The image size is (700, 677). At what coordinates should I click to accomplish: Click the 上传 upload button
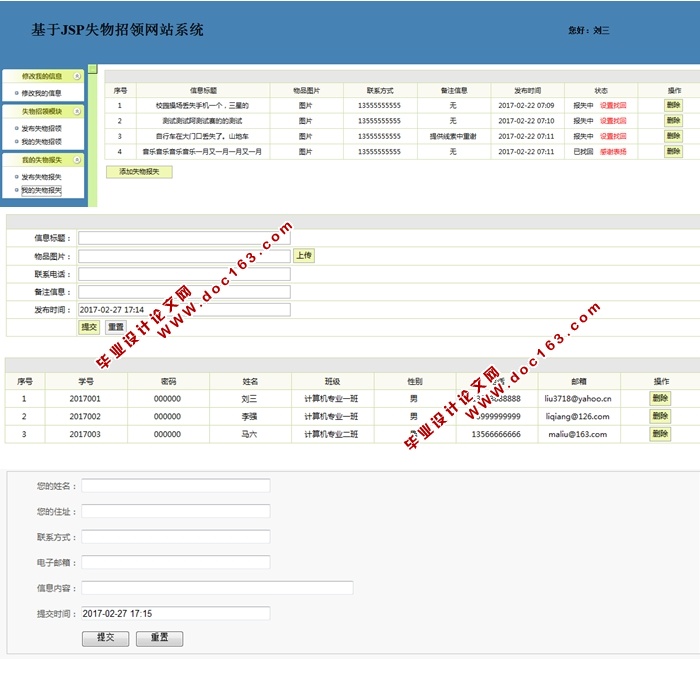304,256
